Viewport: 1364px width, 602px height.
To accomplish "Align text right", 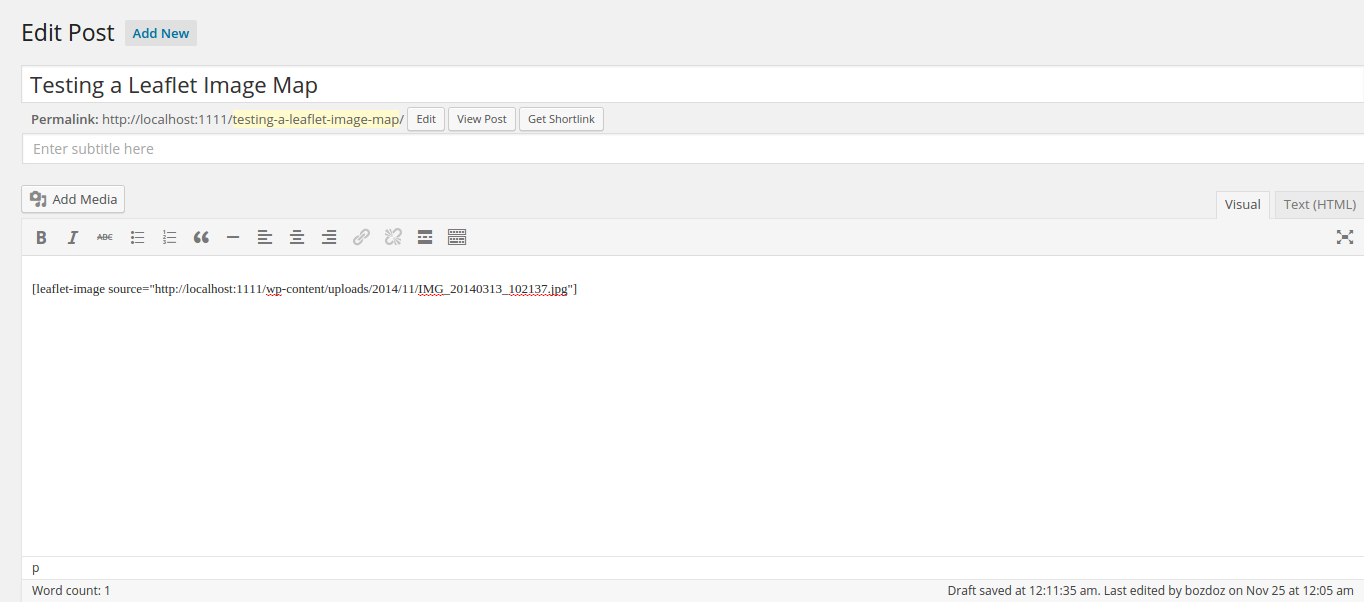I will click(x=329, y=237).
